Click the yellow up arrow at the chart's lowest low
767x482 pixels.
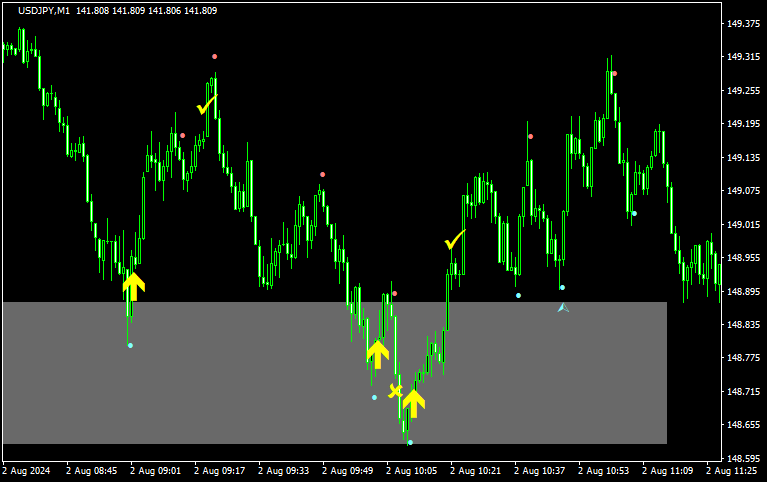(x=414, y=403)
